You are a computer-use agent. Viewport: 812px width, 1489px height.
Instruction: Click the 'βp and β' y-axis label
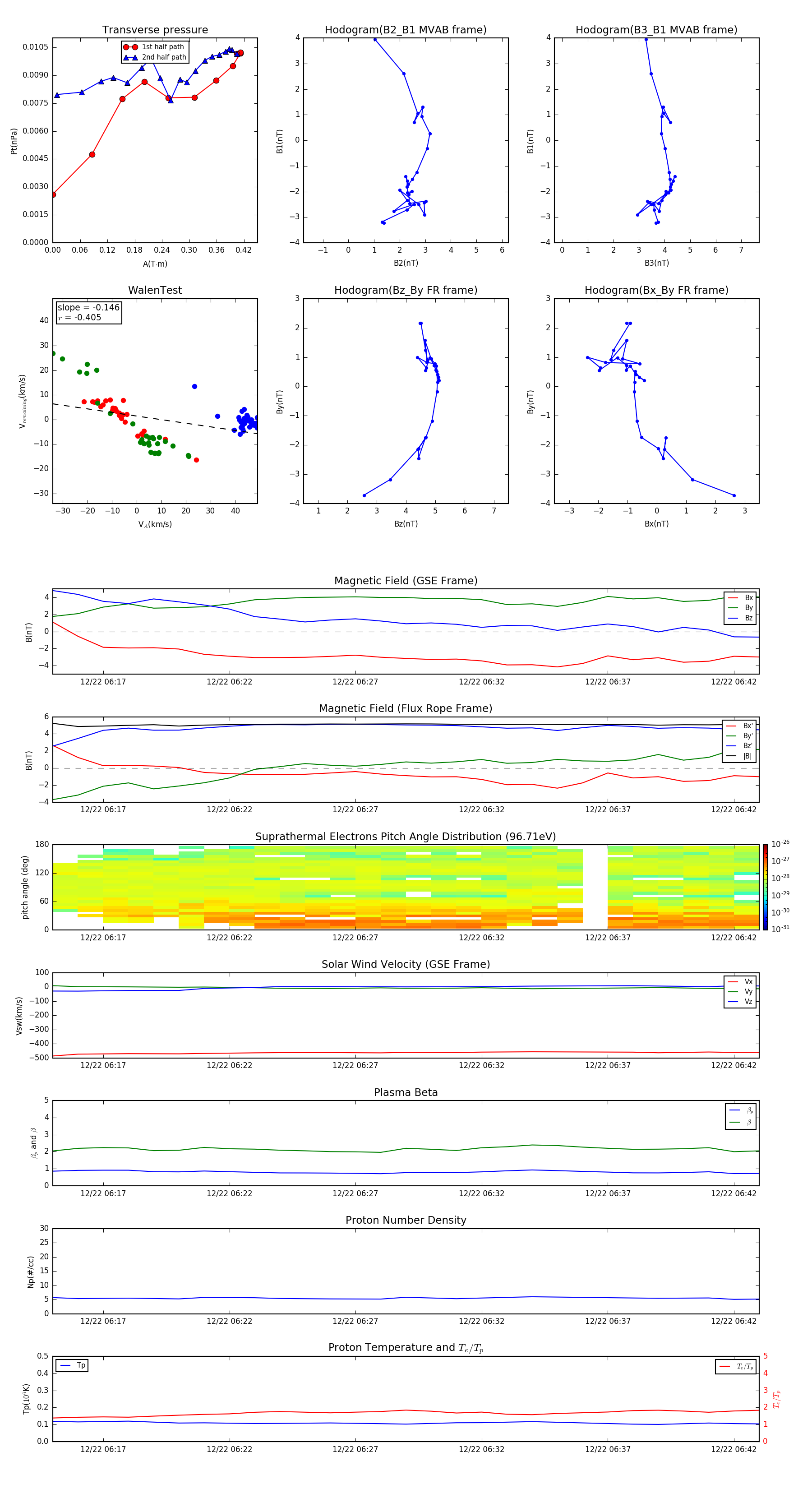click(x=33, y=1143)
